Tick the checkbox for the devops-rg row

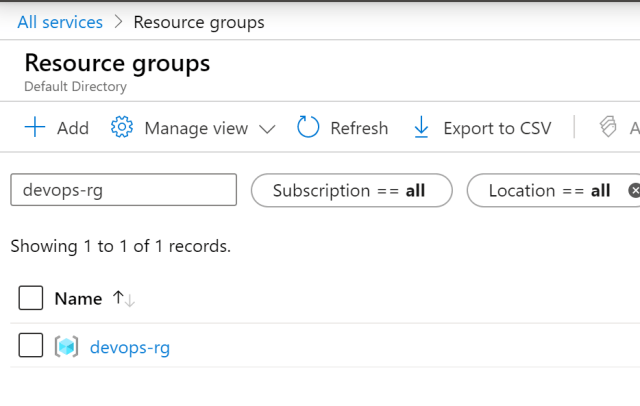(x=31, y=347)
